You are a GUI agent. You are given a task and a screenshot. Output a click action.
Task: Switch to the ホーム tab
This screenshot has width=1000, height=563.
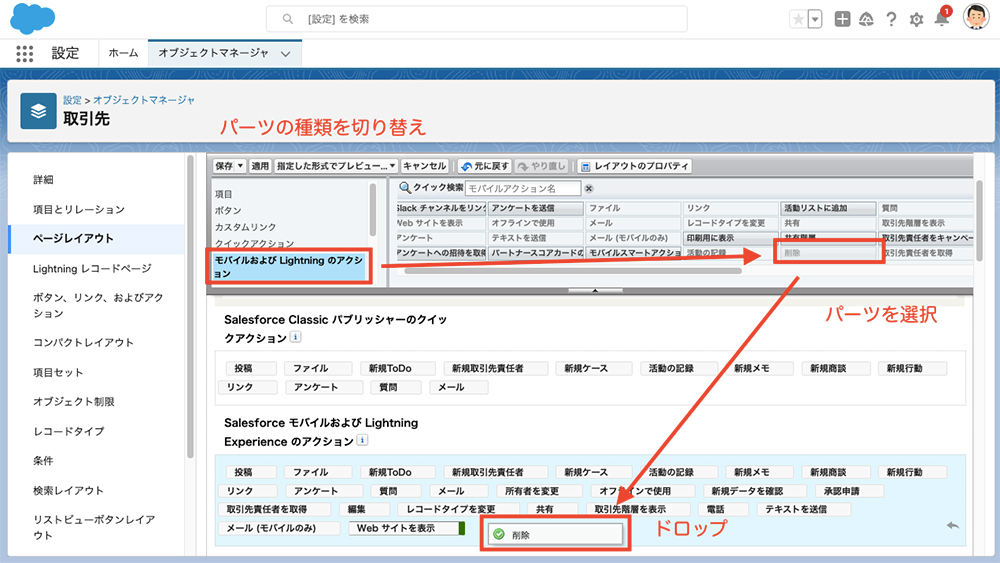coord(123,53)
